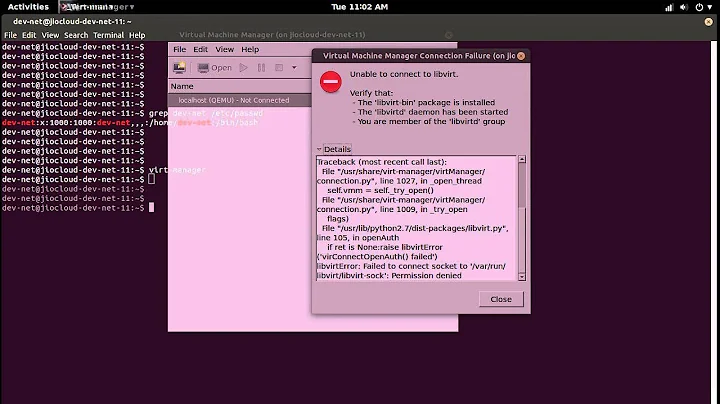Close the Connection Failure dialog via title icon
The image size is (720, 404).
pyautogui.click(x=521, y=56)
